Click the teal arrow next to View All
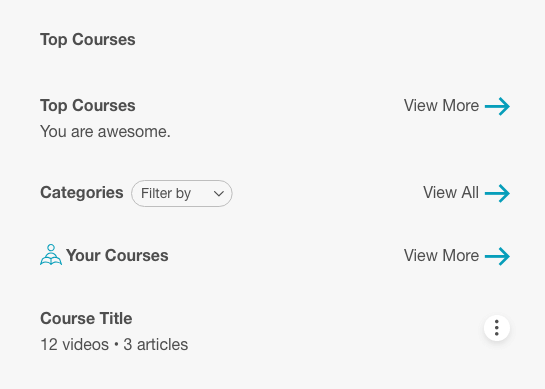 [x=497, y=193]
